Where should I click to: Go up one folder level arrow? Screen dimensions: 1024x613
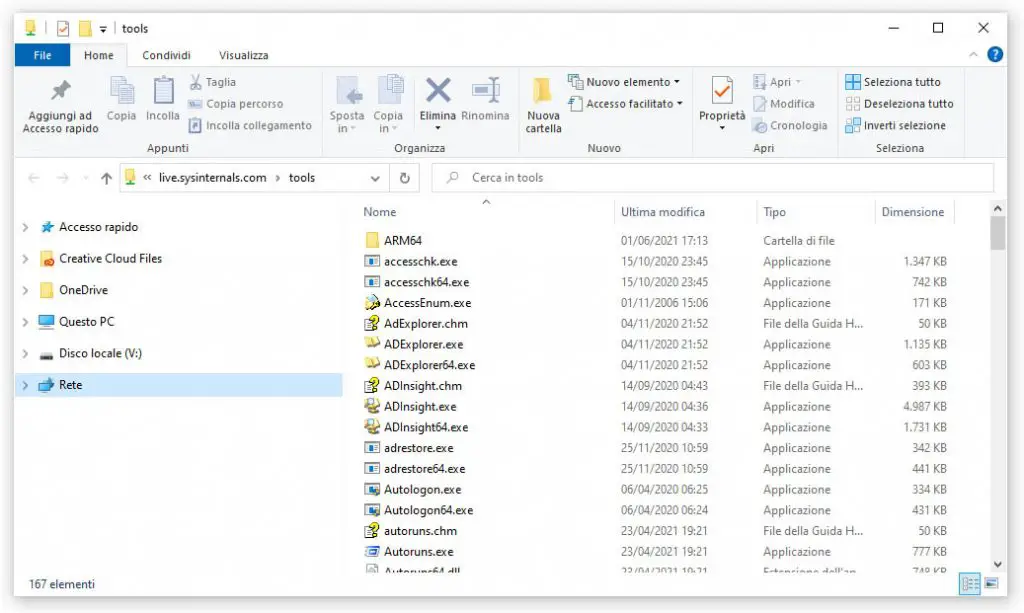point(106,178)
